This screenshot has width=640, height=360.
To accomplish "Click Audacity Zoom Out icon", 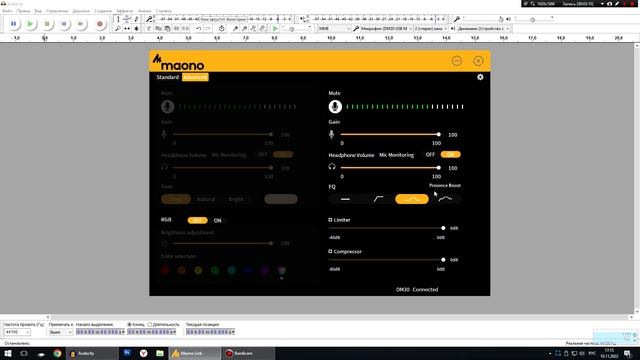I will click(244, 29).
